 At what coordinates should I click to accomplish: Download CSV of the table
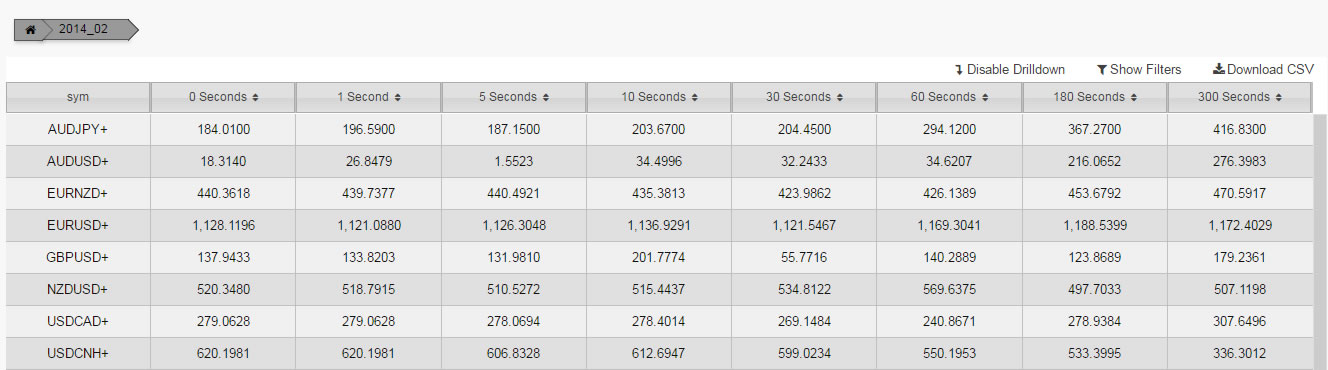1263,69
